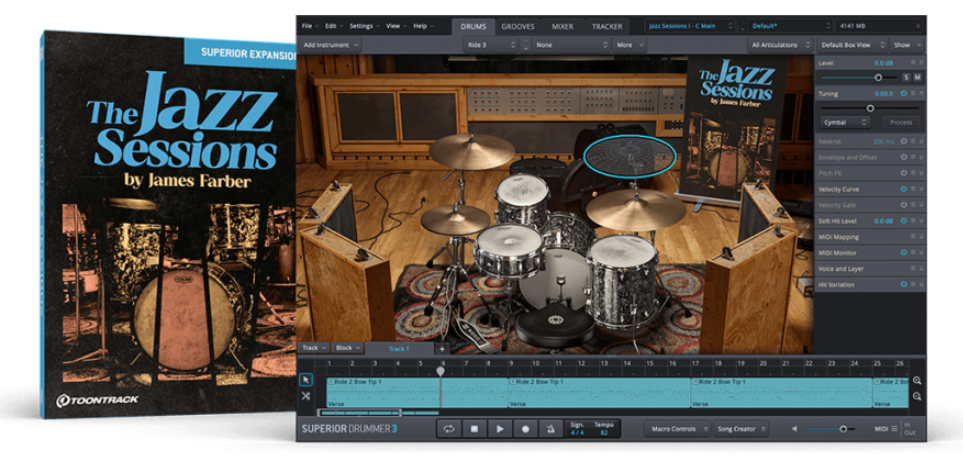Image resolution: width=963 pixels, height=466 pixels.
Task: Open Voice and Layer menu icon
Action: (x=913, y=268)
